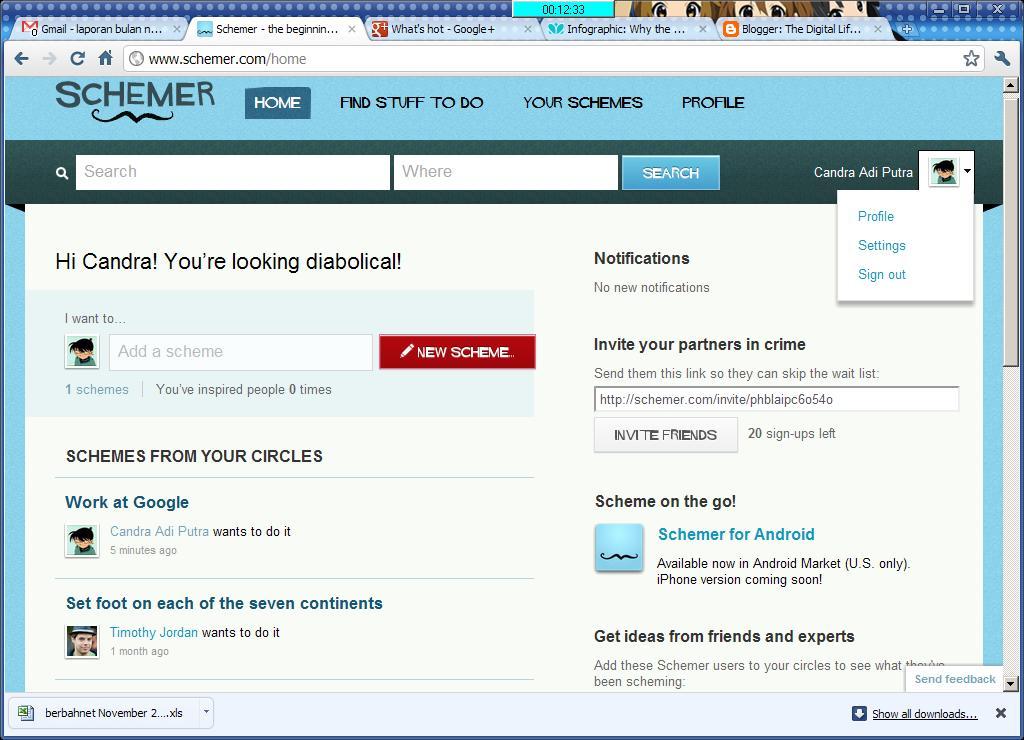Go back with the browser back arrow
Image resolution: width=1024 pixels, height=740 pixels.
click(x=22, y=59)
